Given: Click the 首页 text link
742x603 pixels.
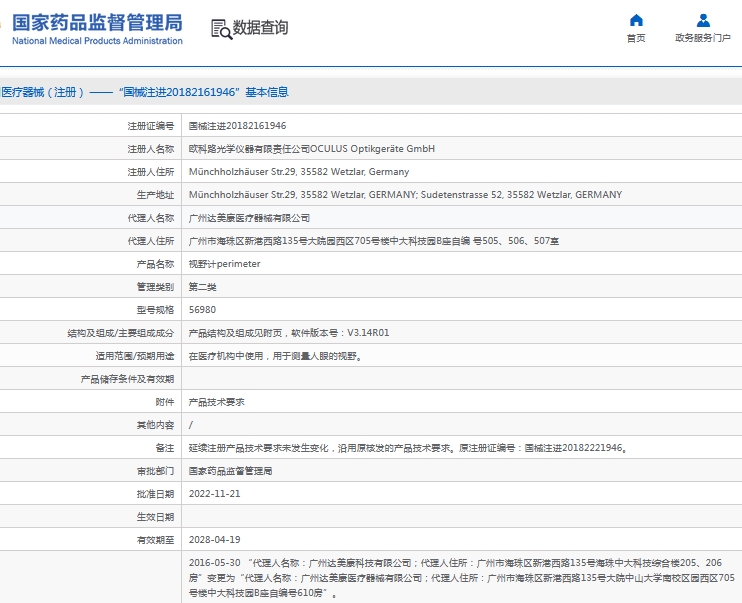Looking at the screenshot, I should [x=636, y=38].
